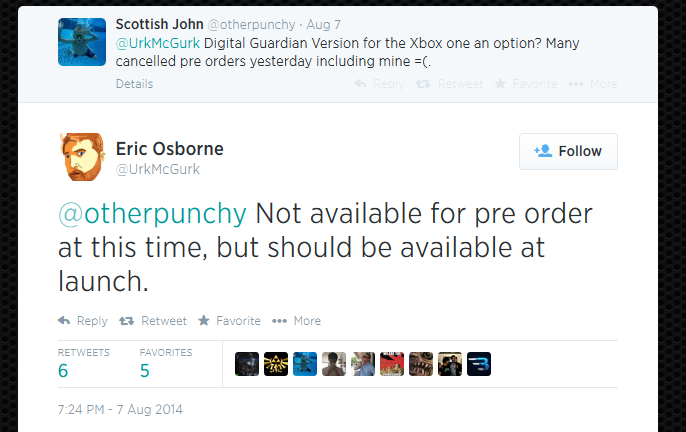View the 5 favorites list
686x432 pixels.
click(x=145, y=371)
